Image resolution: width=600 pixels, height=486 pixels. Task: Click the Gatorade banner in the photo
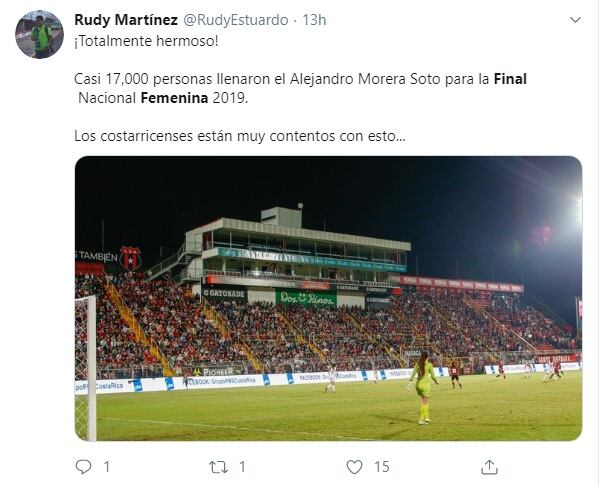click(x=224, y=293)
